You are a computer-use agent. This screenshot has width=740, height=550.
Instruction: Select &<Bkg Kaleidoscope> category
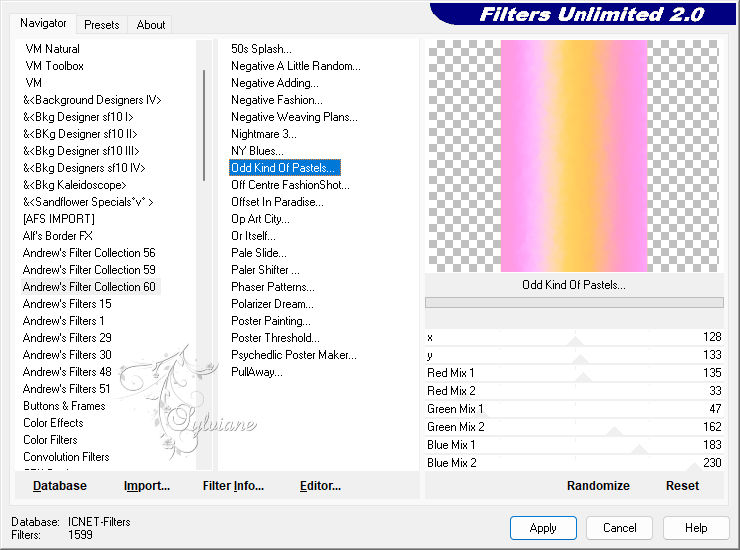pos(75,185)
